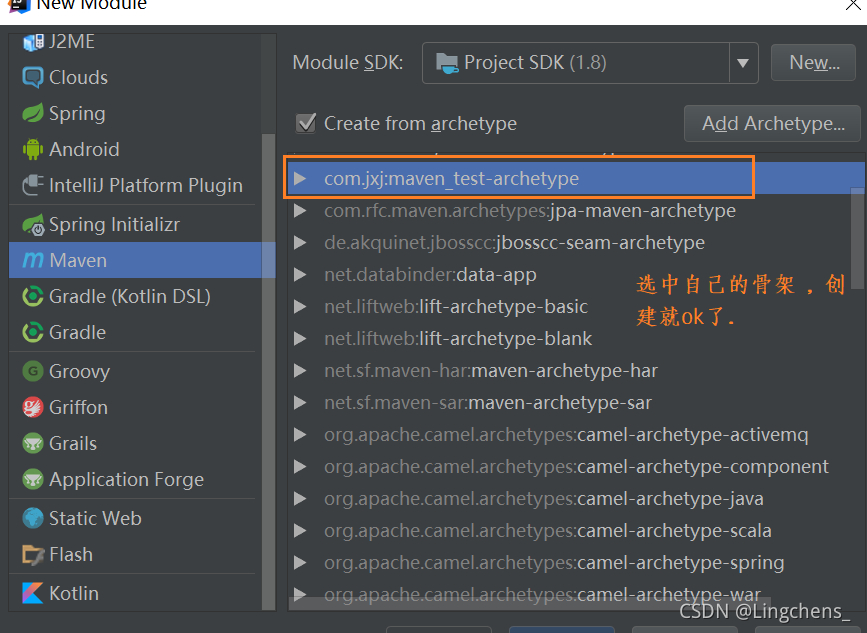The height and width of the screenshot is (633, 867).
Task: Toggle Create from archetype checkbox
Action: [306, 123]
